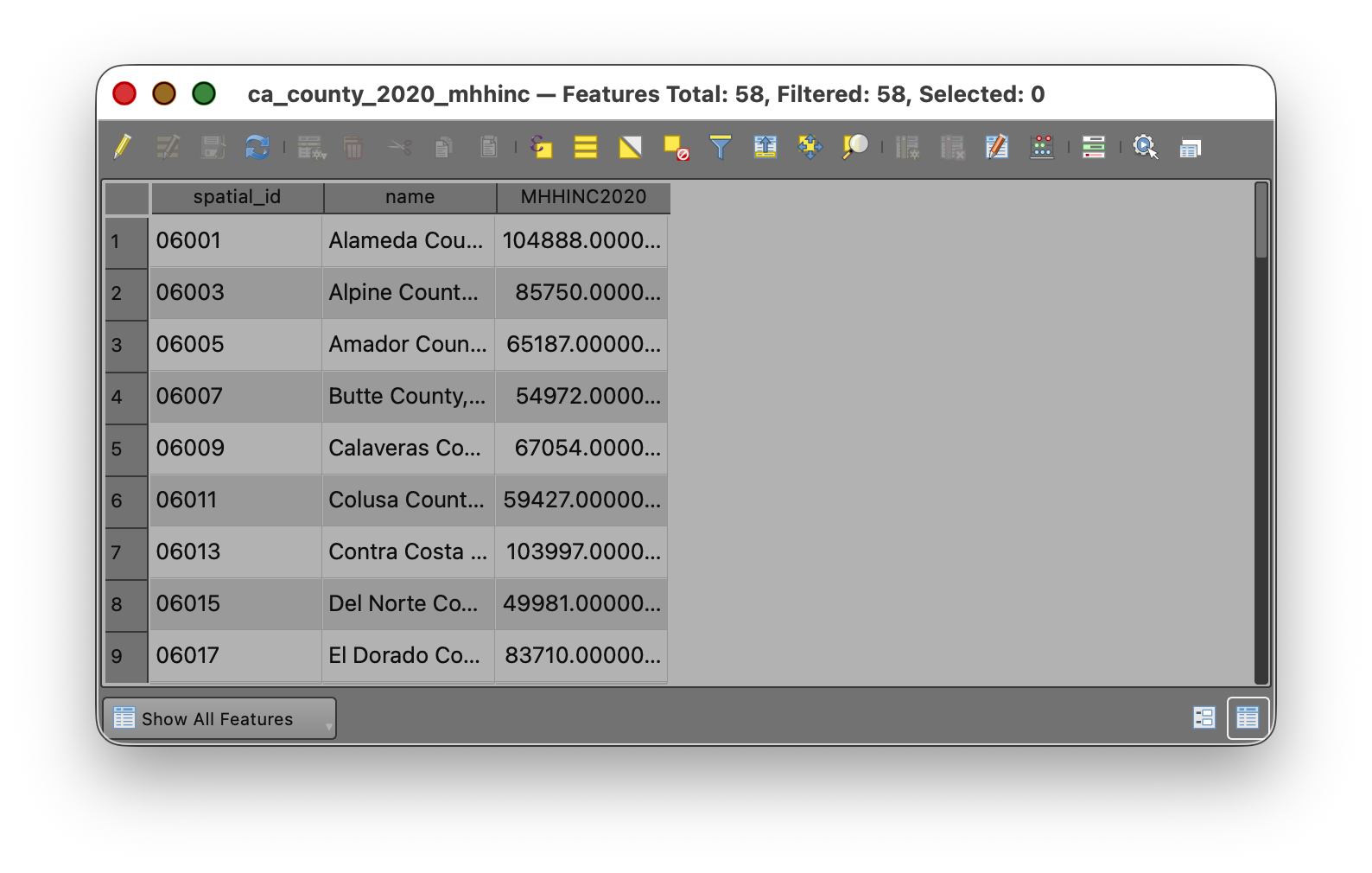The image size is (1372, 873).
Task: Open the Actions toolbar button
Action: 1145,147
